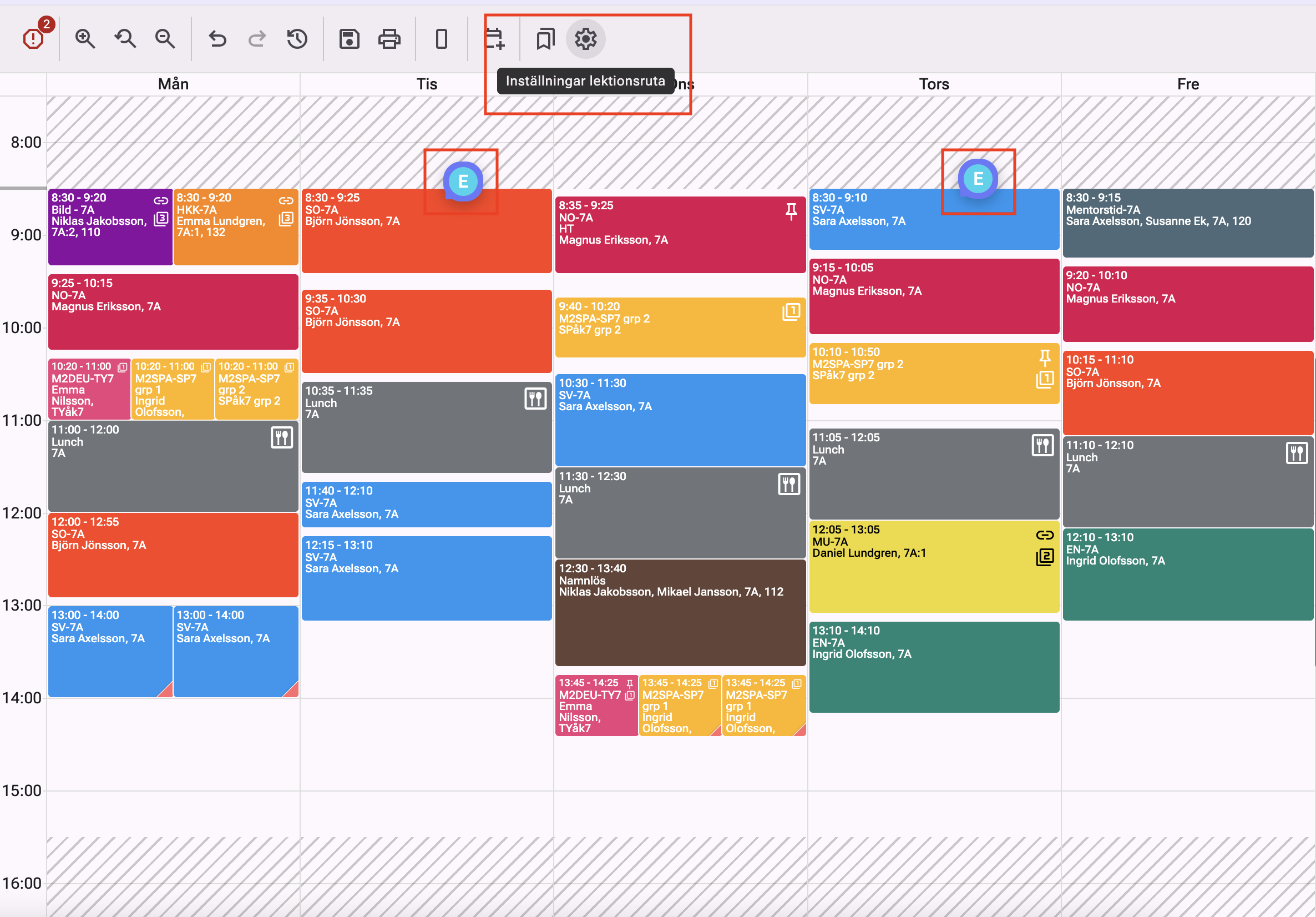
Task: Click the zoom out magnifier icon
Action: [165, 38]
